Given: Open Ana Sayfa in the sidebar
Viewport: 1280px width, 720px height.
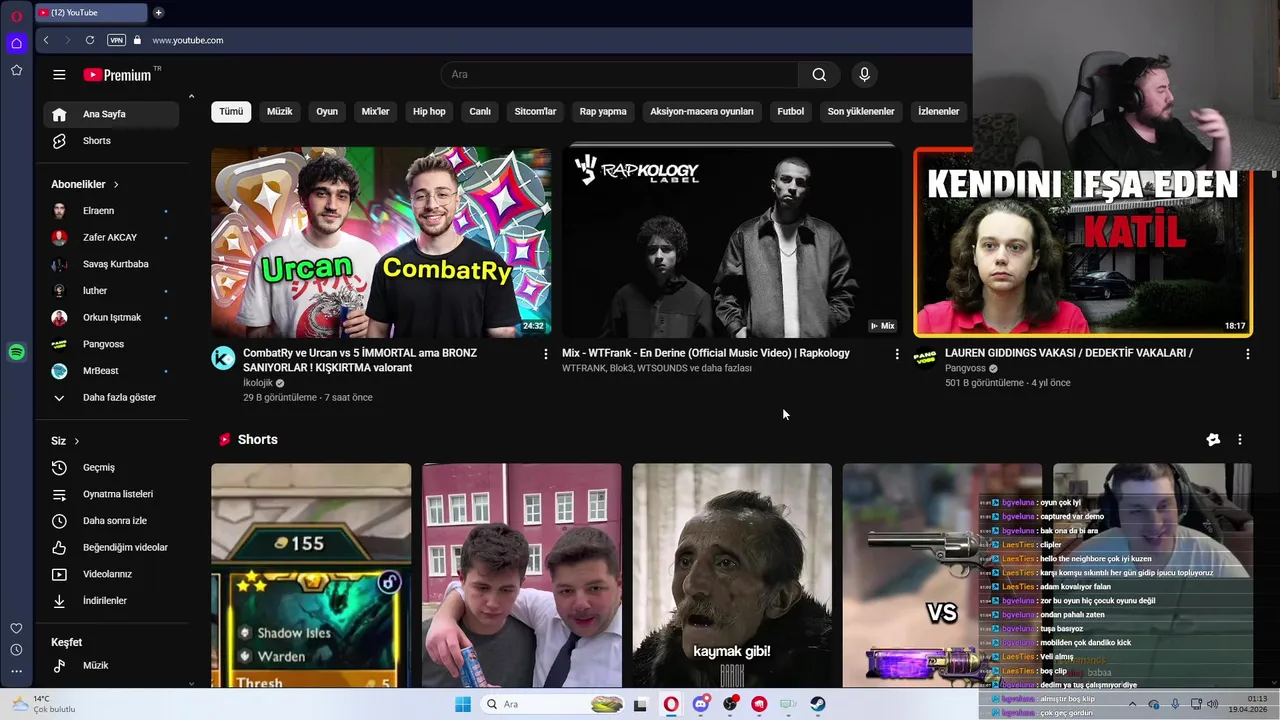Looking at the screenshot, I should coord(111,114).
